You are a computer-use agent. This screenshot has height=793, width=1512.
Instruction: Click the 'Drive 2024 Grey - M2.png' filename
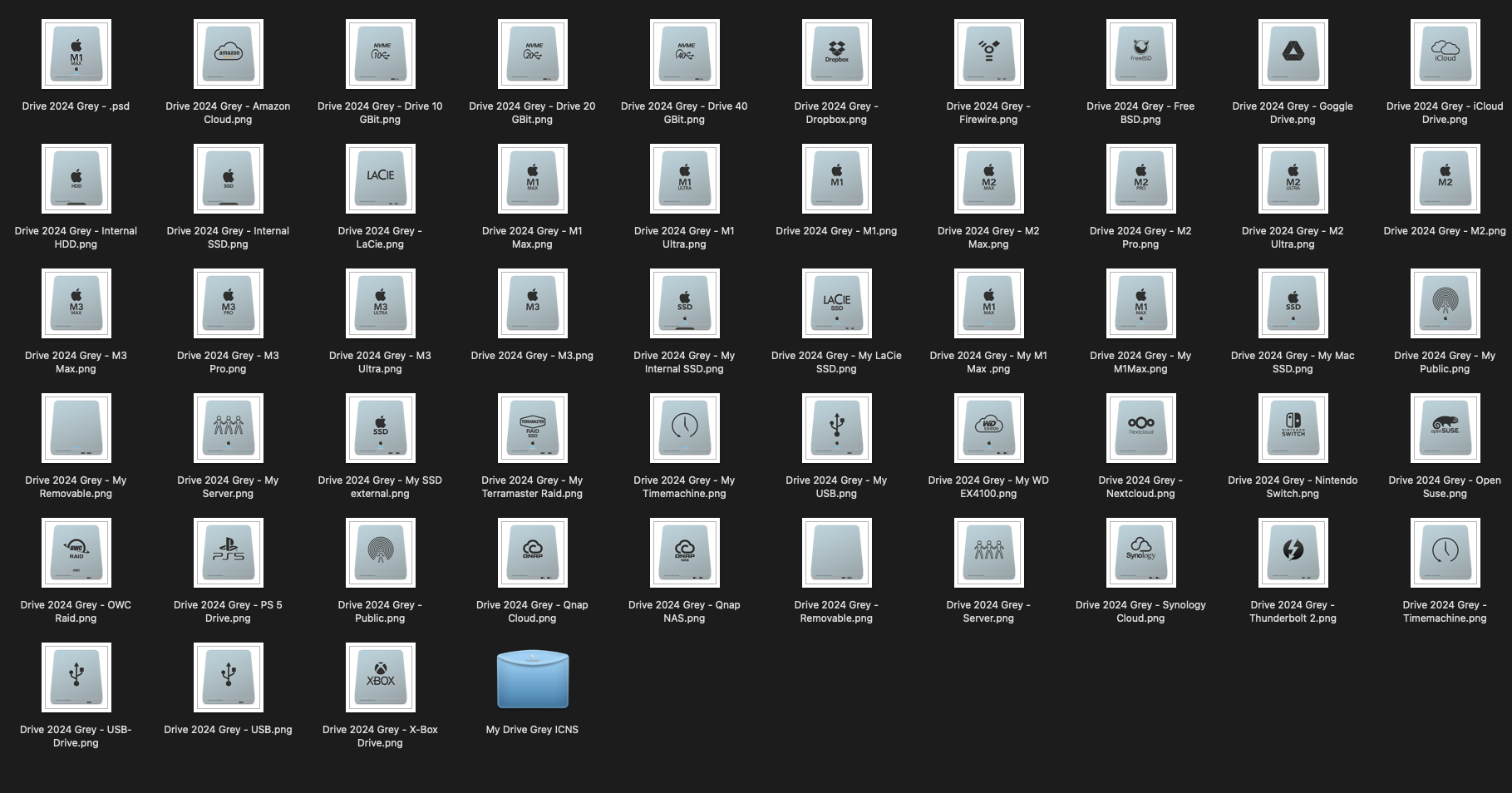(1445, 231)
